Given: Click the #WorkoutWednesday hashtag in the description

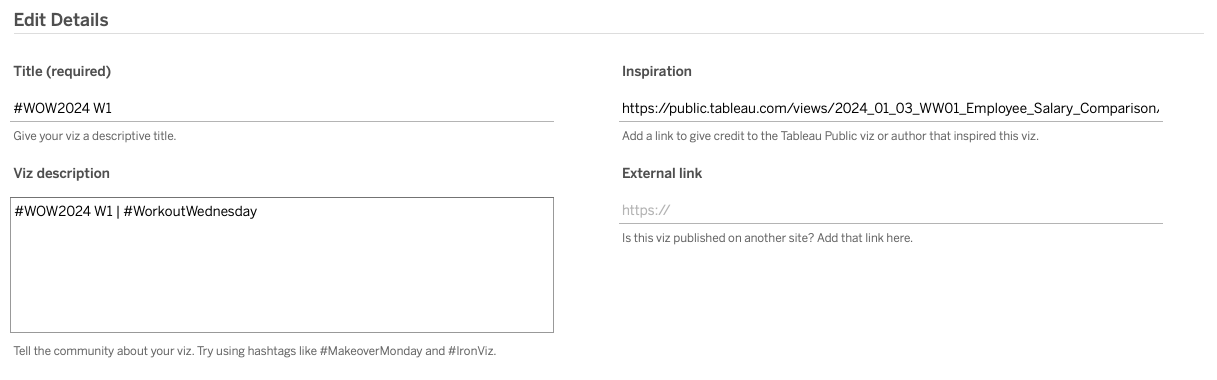Looking at the screenshot, I should 190,211.
